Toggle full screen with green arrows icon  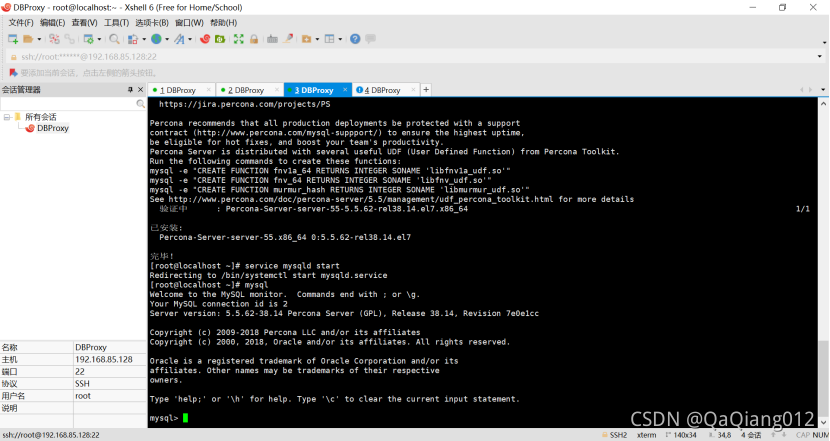click(239, 39)
